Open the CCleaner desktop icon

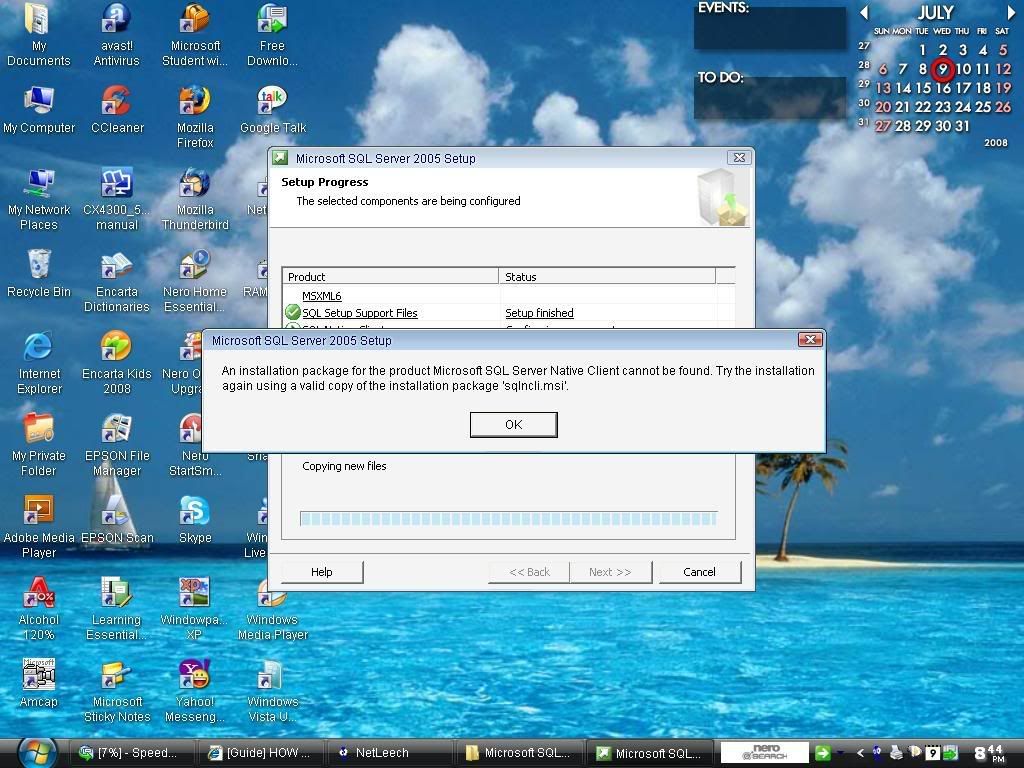coord(116,102)
